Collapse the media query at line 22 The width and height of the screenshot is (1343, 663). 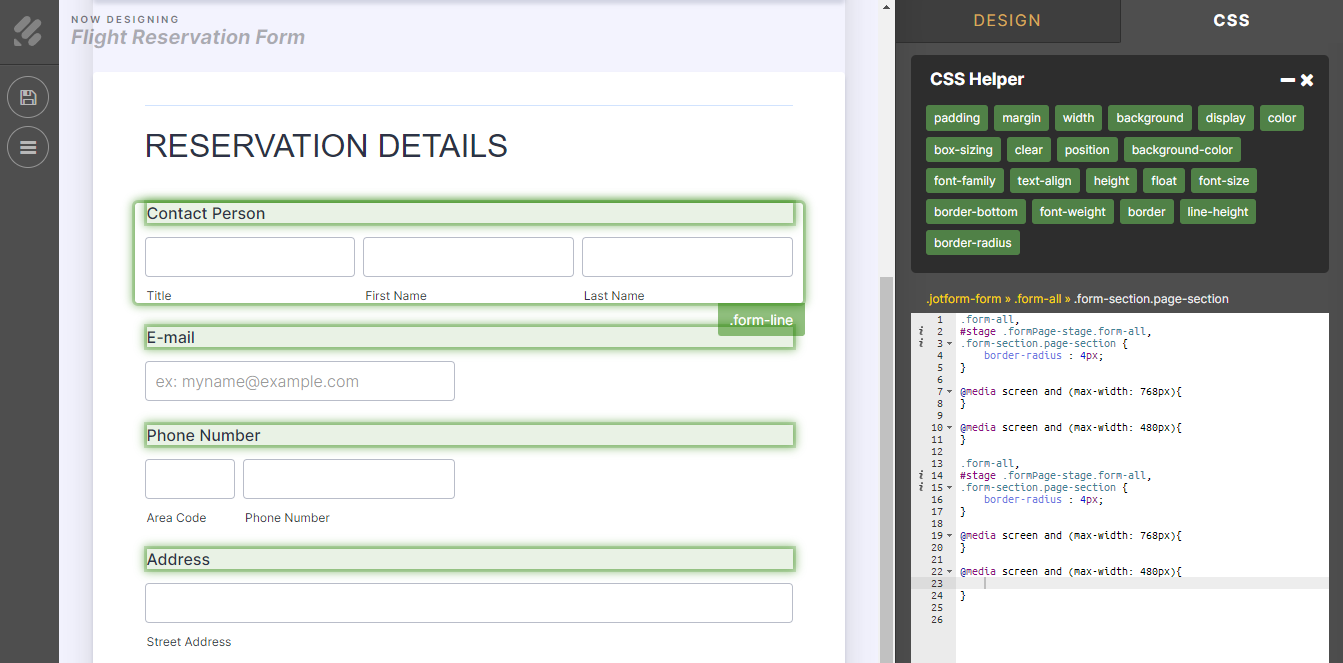pos(950,572)
